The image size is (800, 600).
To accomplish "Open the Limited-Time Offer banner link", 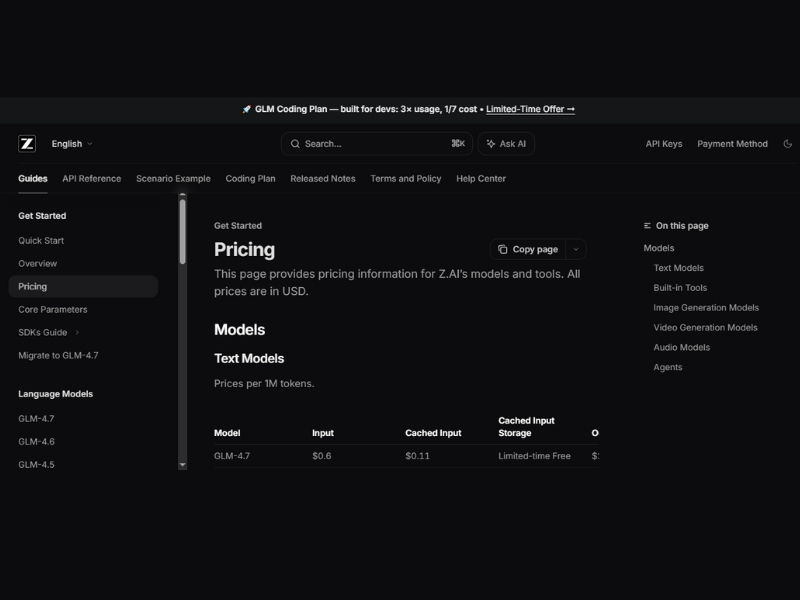I will coord(530,109).
